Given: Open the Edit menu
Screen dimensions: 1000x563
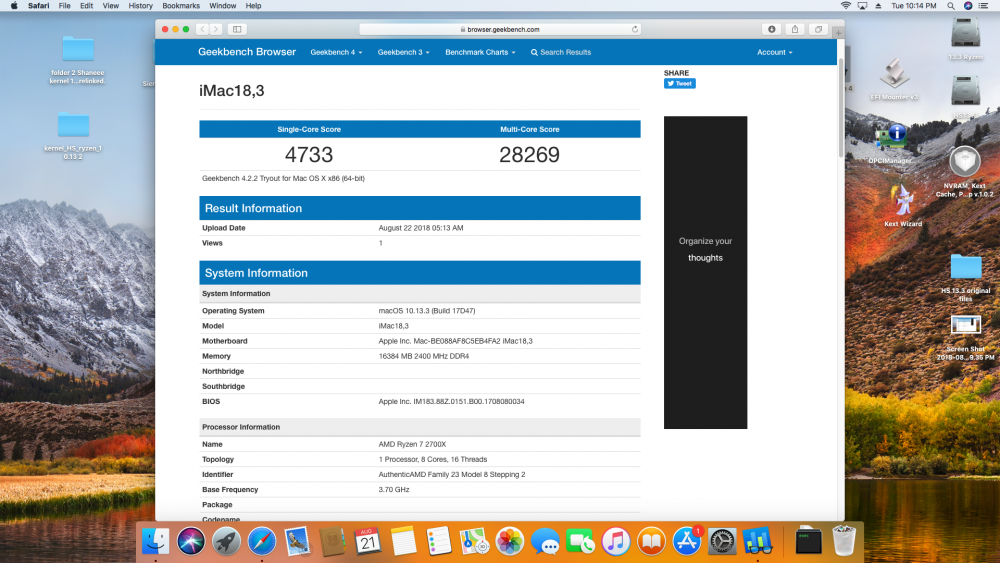Looking at the screenshot, I should pos(87,6).
